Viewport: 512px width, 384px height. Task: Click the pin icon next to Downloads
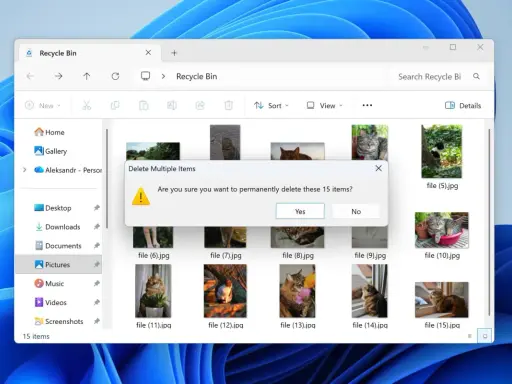click(96, 227)
